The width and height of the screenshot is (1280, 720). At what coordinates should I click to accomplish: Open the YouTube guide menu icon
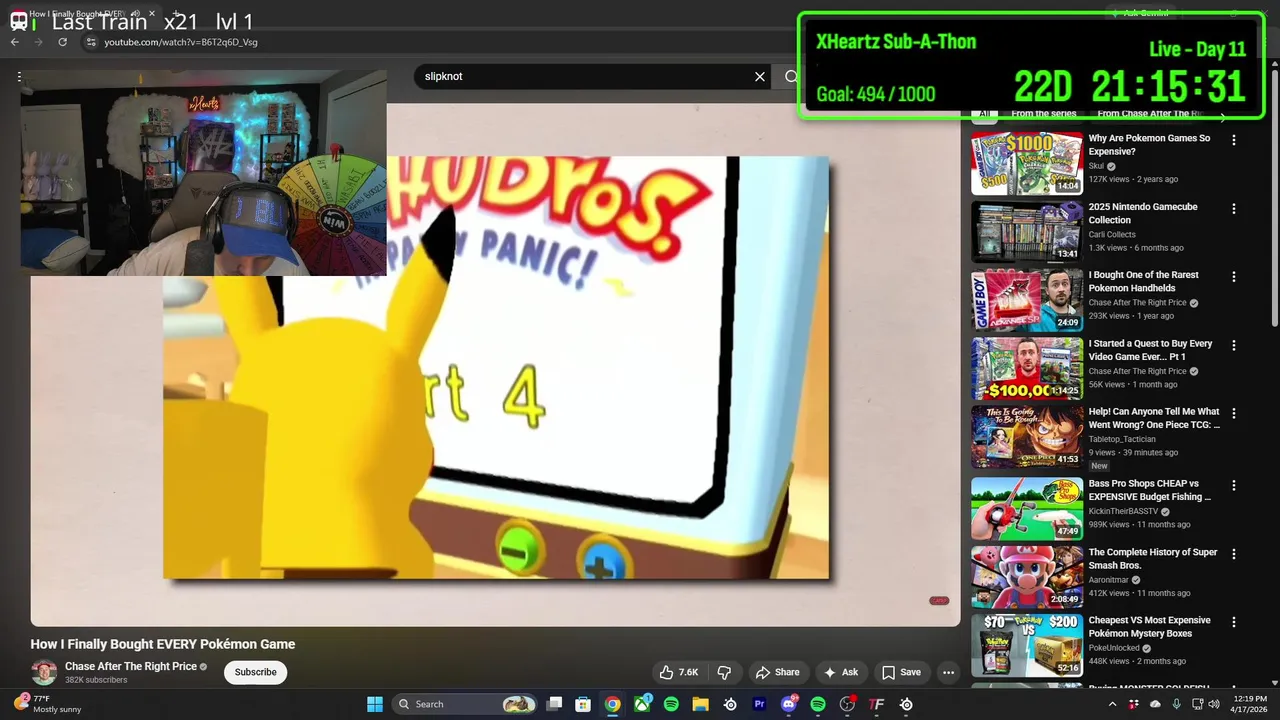click(19, 76)
